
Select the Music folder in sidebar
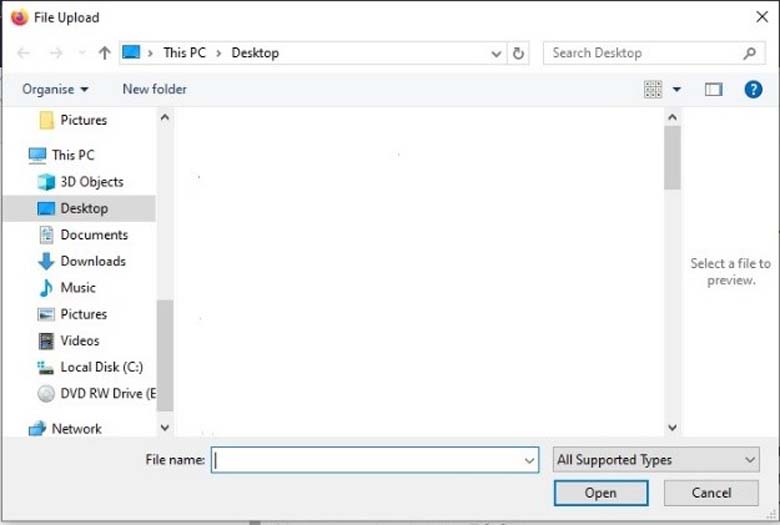coord(78,287)
